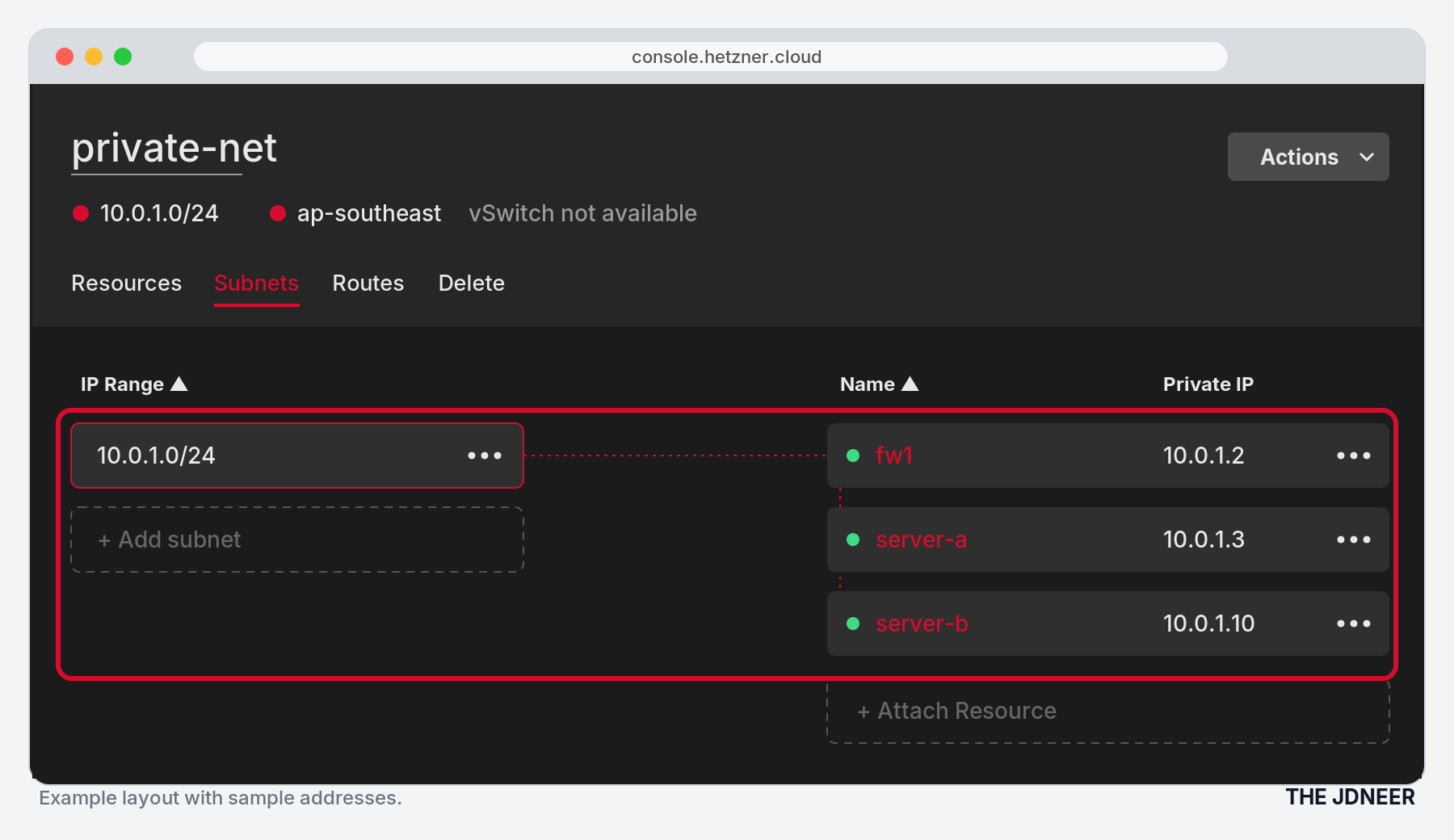Click the yellow minimize window button
Image resolution: width=1454 pixels, height=840 pixels.
94,57
